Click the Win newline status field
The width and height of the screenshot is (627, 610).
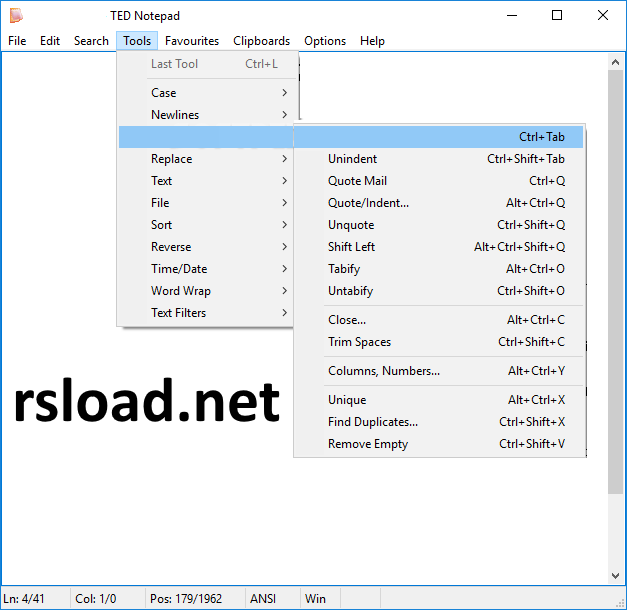[320, 599]
